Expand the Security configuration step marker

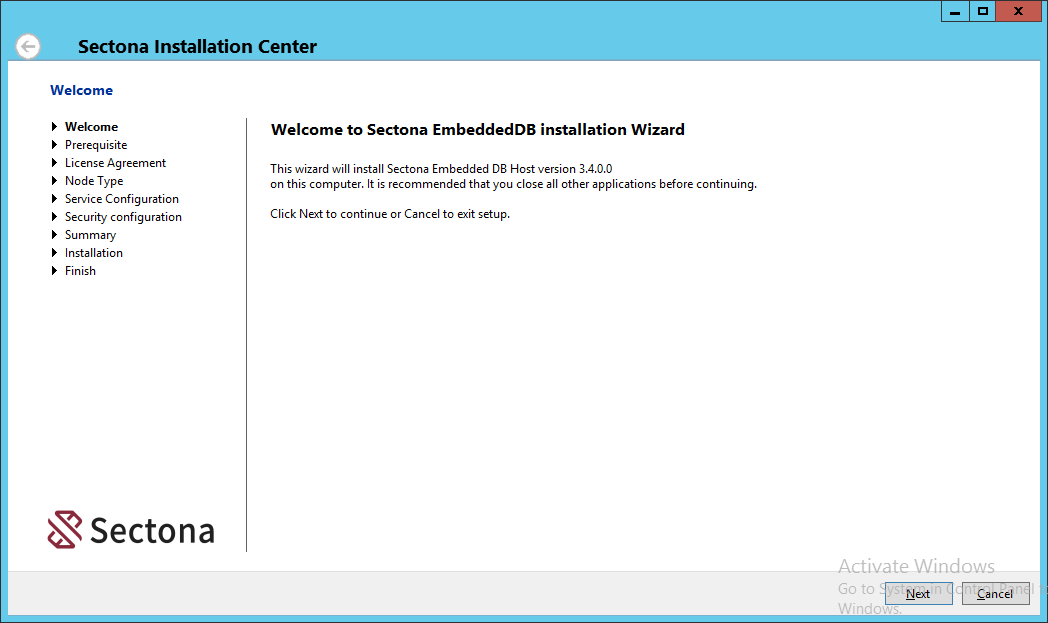pos(56,216)
